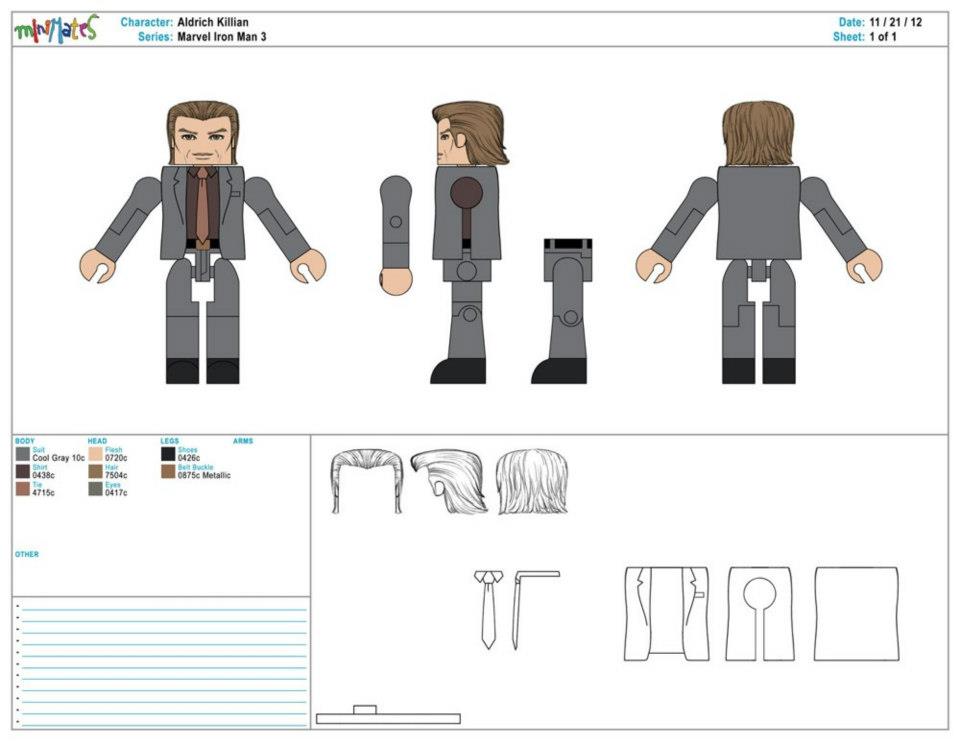Click the detached gray arm drawing

(x=396, y=238)
